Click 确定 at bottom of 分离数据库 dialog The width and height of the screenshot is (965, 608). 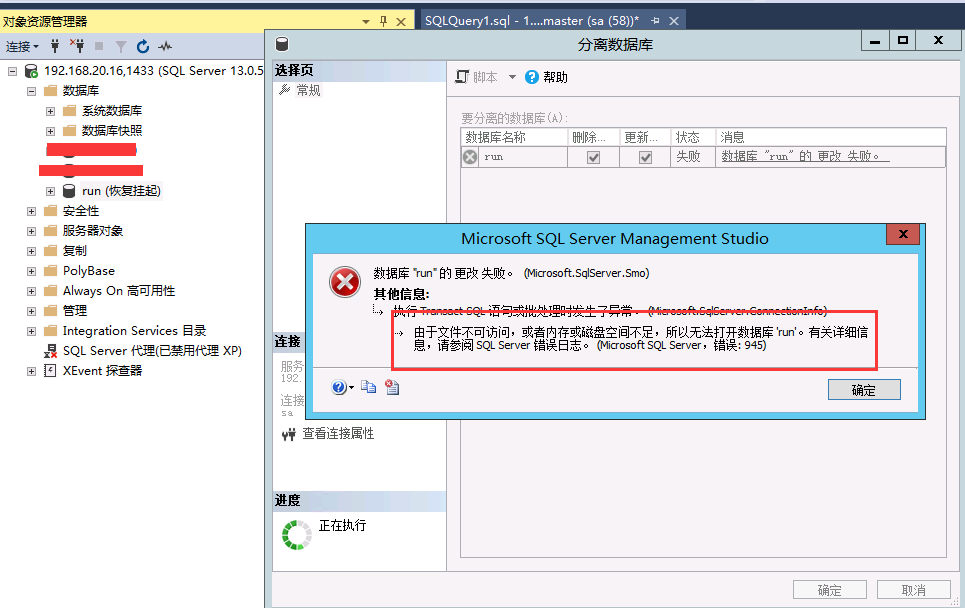click(x=830, y=590)
